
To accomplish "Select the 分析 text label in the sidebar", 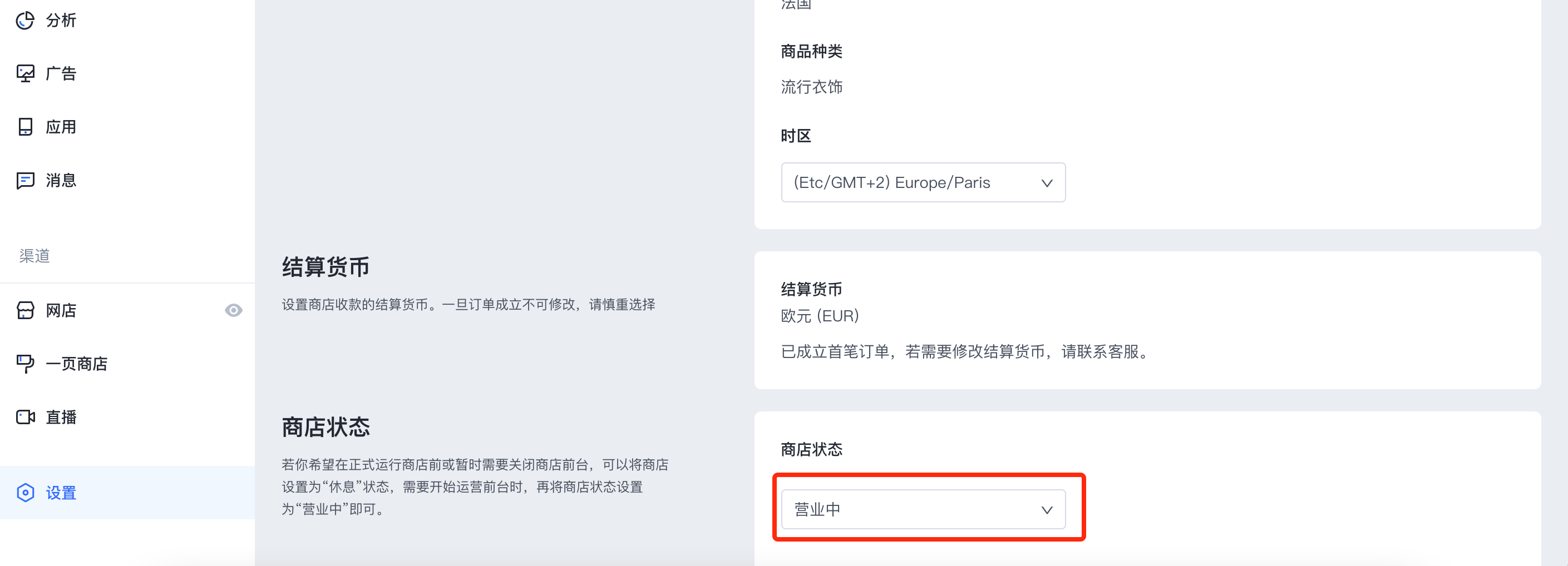I will (x=61, y=21).
